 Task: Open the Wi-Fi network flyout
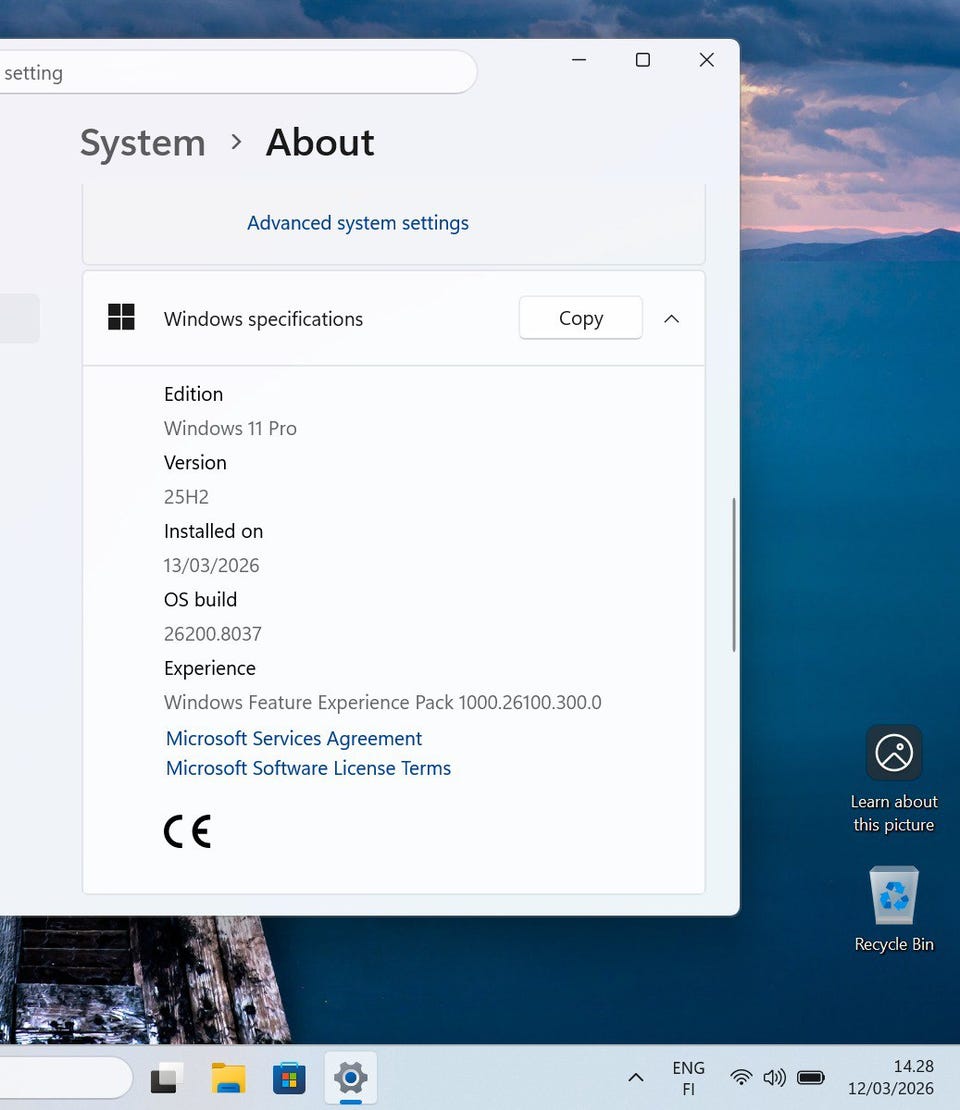[741, 1078]
